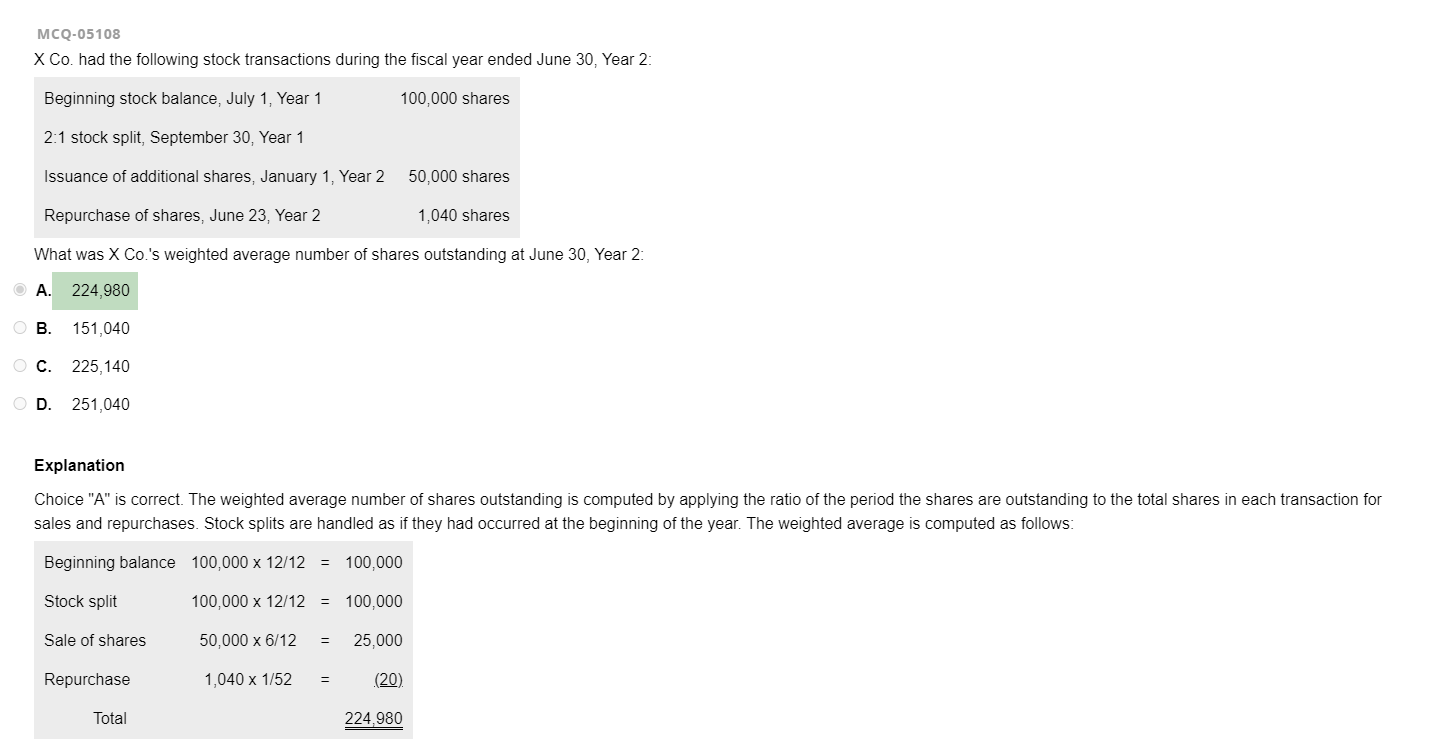Viewport: 1439px width, 739px height.
Task: Click the Beginning stock balance table row
Action: (x=275, y=98)
